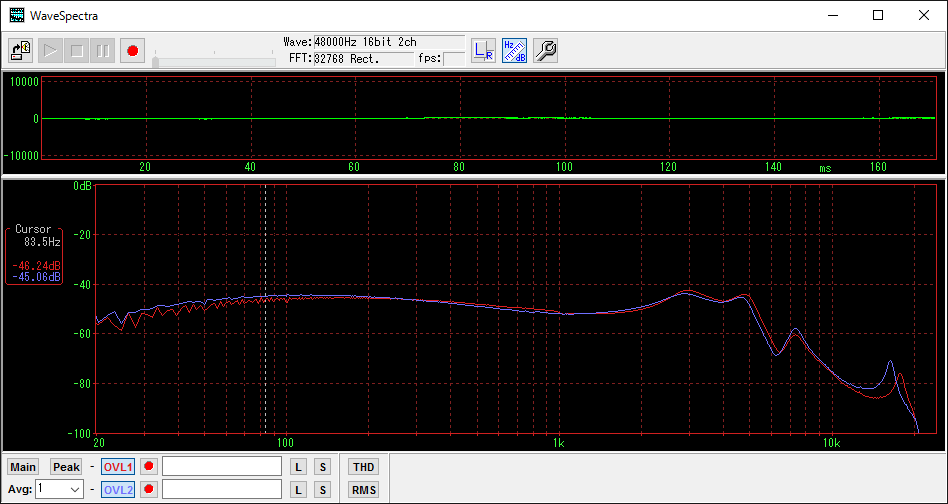948x504 pixels.
Task: Open settings with the wrench icon
Action: pyautogui.click(x=545, y=51)
